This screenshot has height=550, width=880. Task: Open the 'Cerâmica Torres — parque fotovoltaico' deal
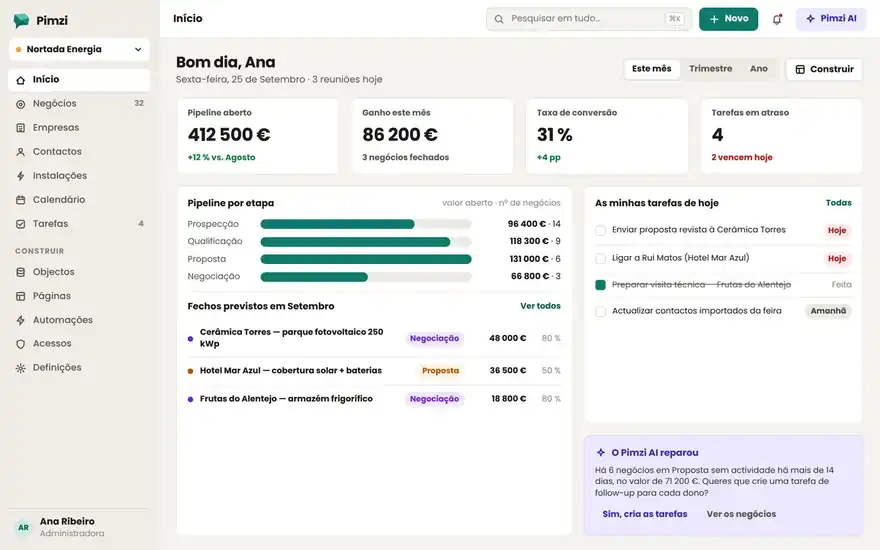tap(374, 338)
